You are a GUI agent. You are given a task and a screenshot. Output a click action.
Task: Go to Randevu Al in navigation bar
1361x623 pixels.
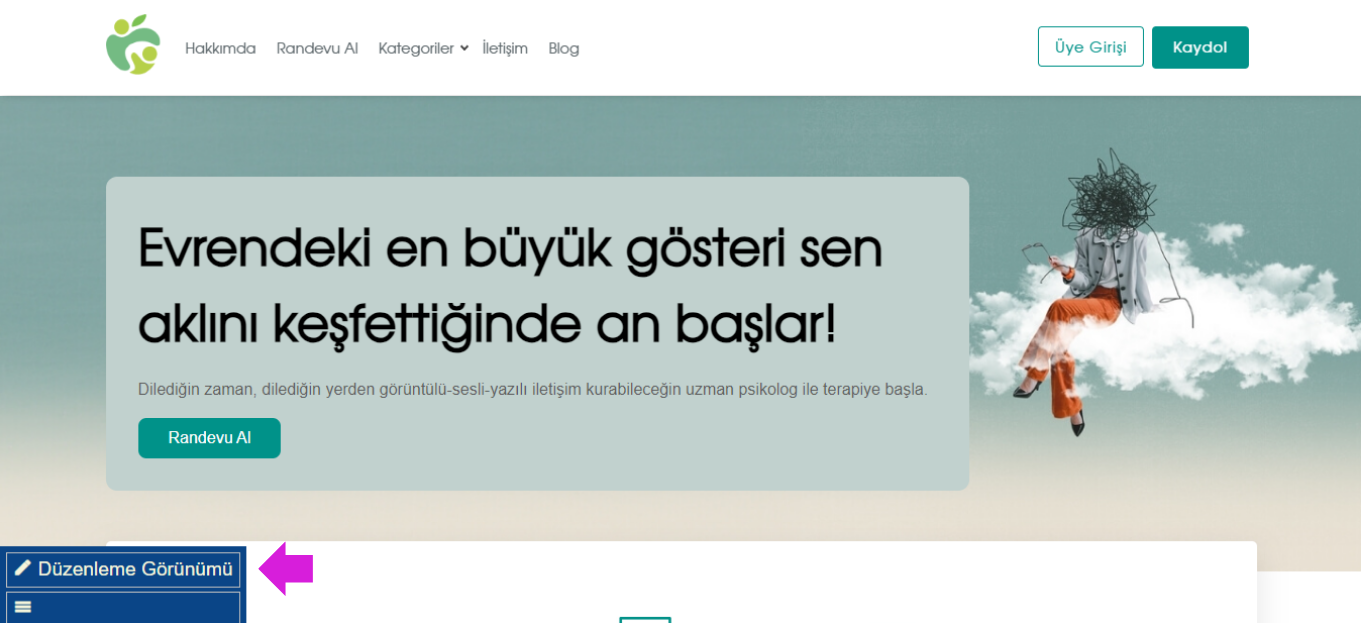pyautogui.click(x=317, y=48)
